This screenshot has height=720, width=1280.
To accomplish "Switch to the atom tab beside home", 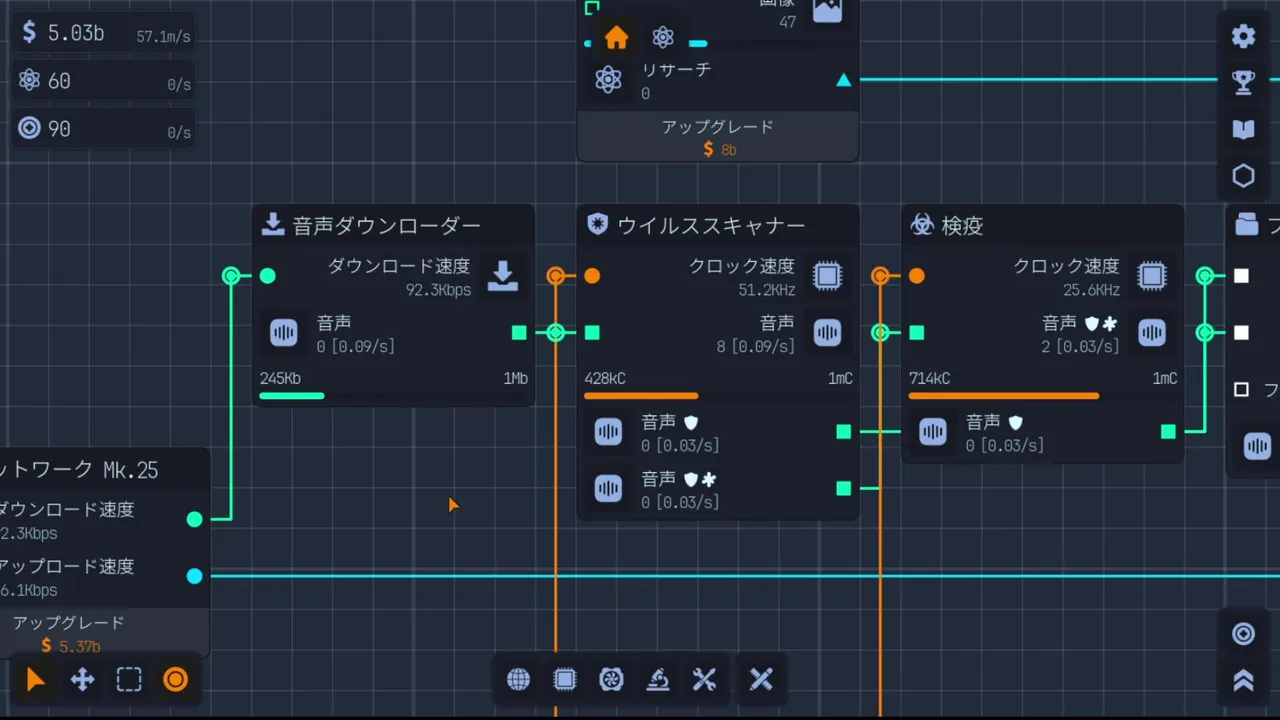I will pos(663,38).
